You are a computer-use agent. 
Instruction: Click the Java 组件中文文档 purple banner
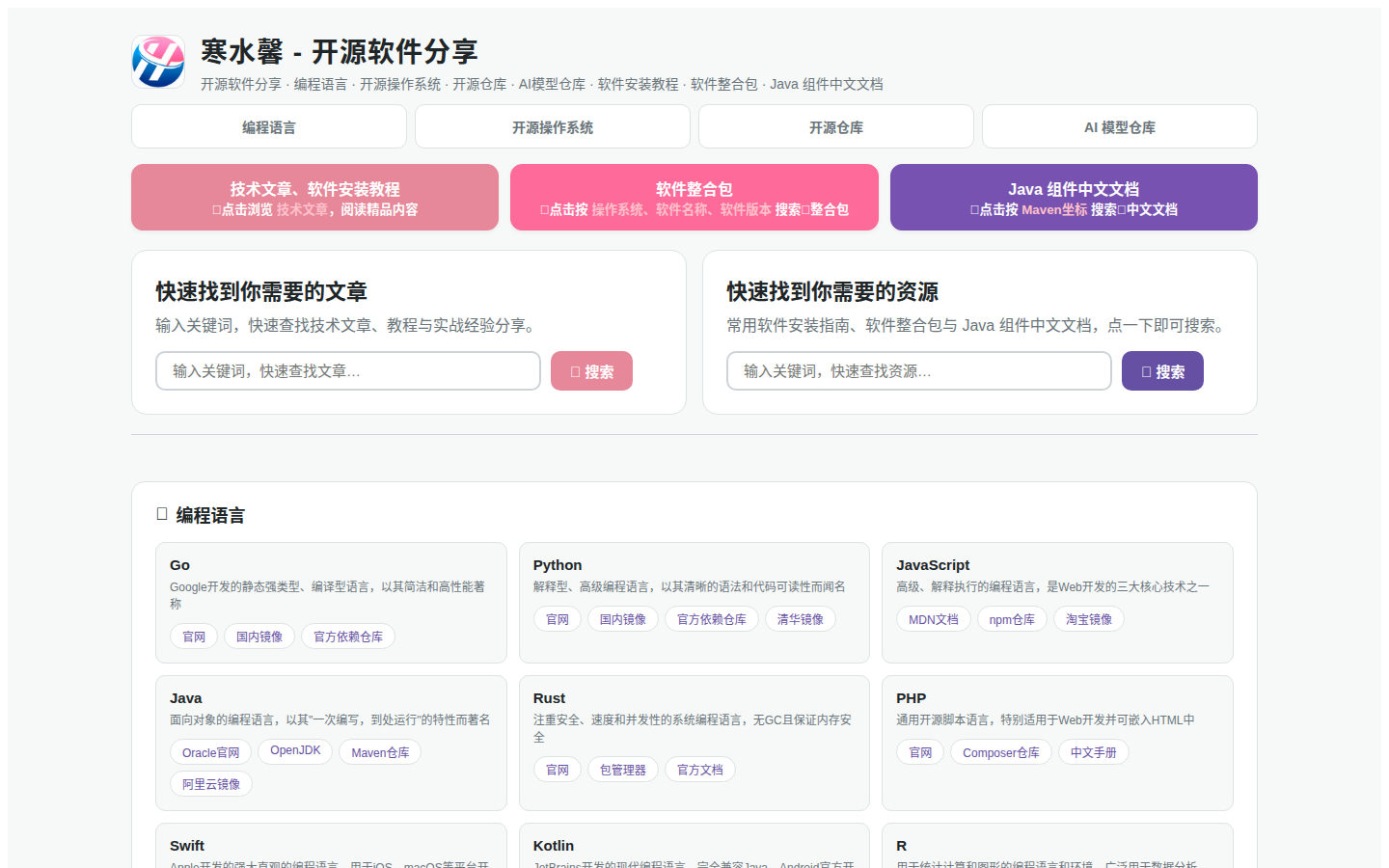(x=1074, y=198)
